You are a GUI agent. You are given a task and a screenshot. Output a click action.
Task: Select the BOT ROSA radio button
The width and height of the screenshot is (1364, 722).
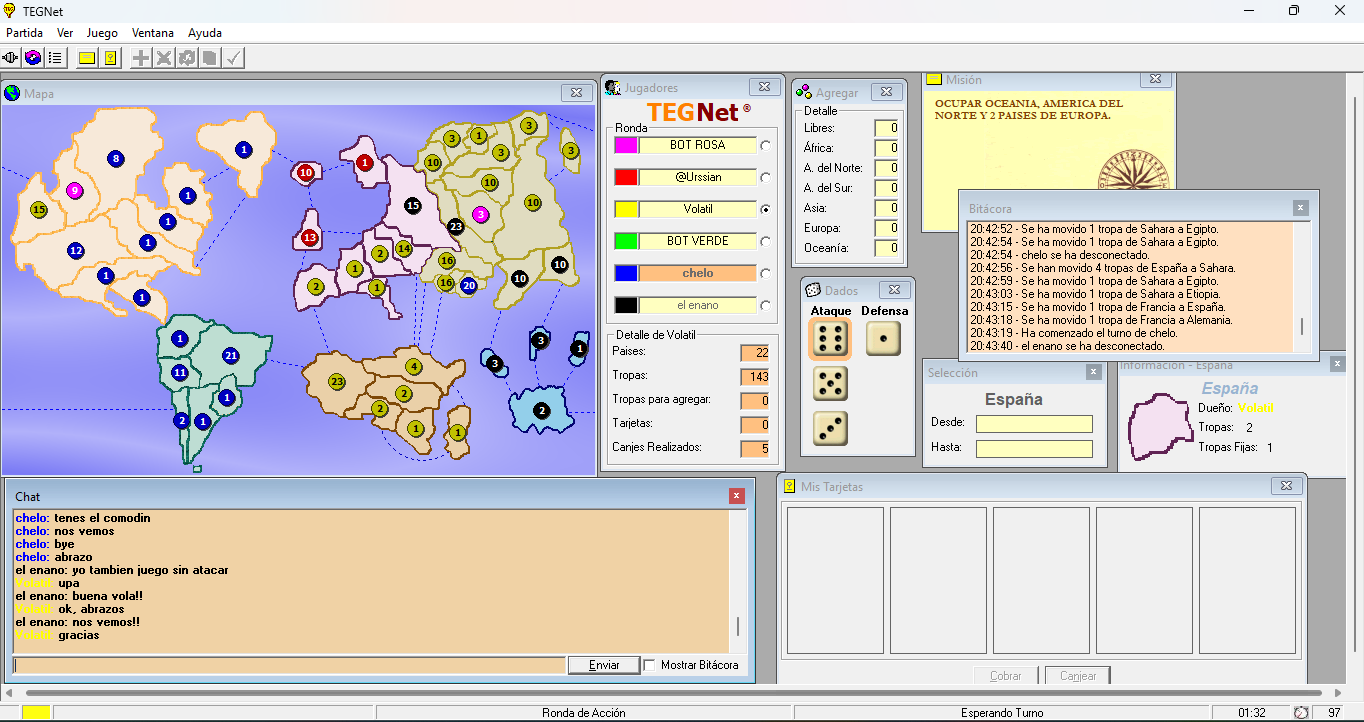point(766,145)
